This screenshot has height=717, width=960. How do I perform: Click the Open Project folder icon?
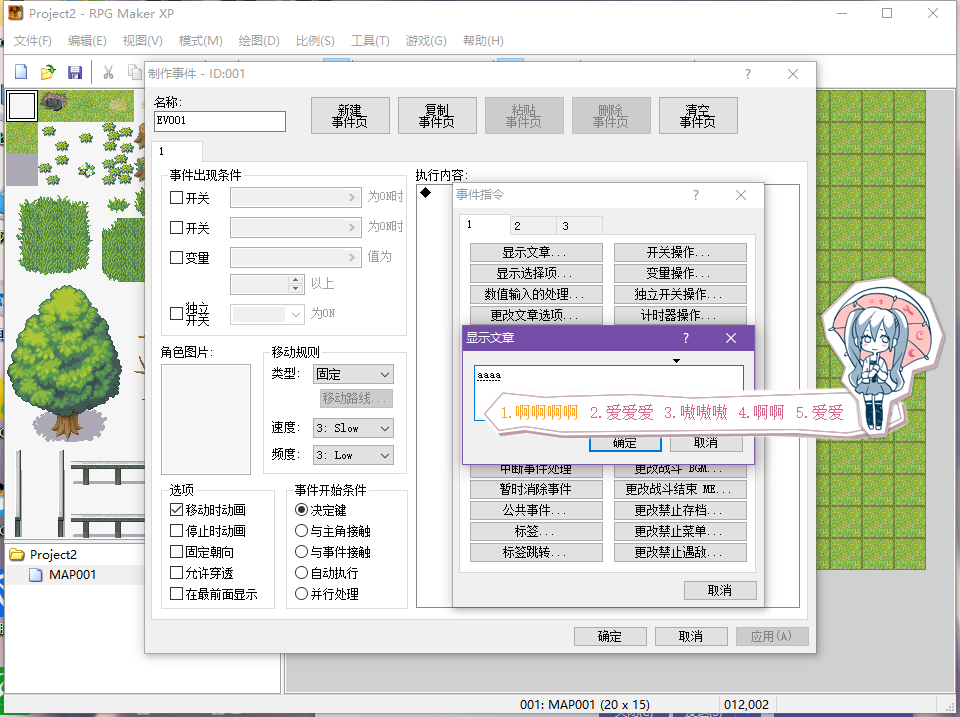(48, 72)
